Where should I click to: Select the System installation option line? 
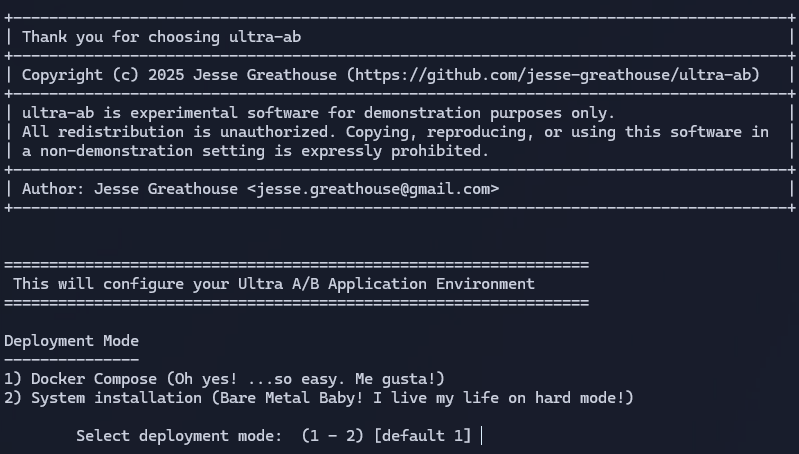[319, 398]
